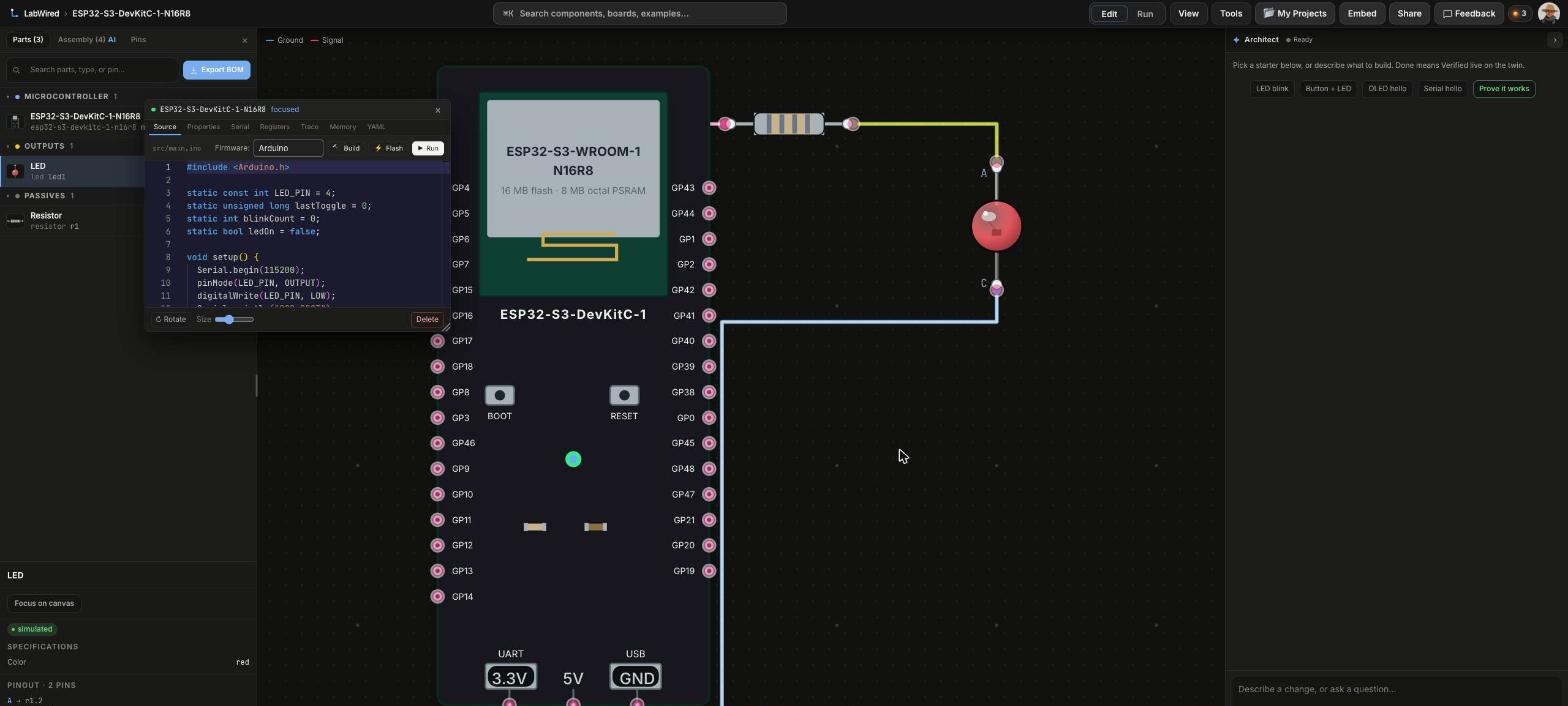Click the Focus on canvas button
The height and width of the screenshot is (706, 1568).
point(44,604)
